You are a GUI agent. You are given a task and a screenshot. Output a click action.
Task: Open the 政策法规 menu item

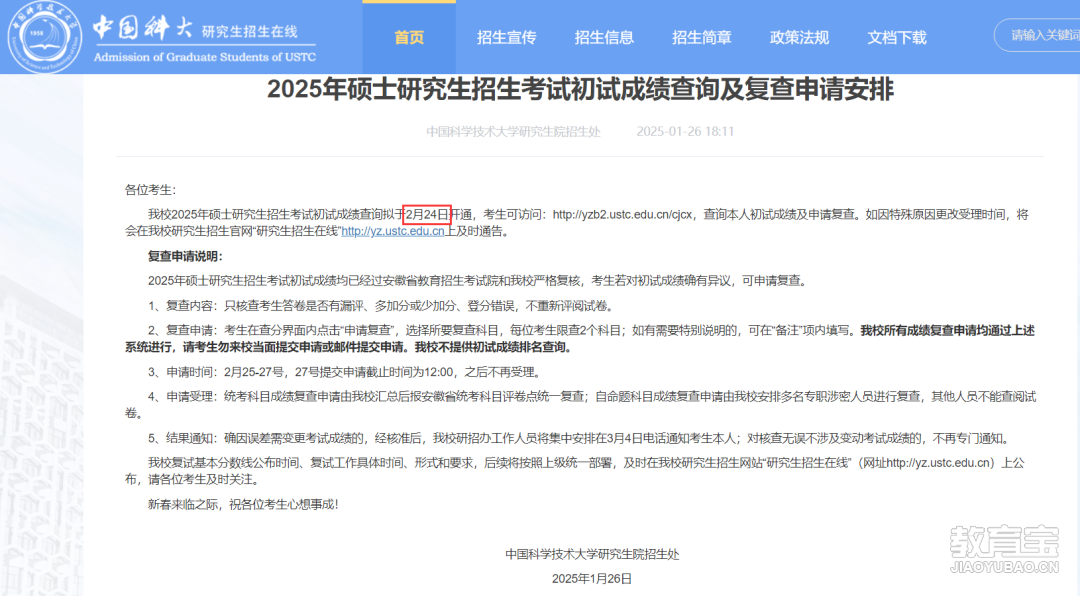point(799,37)
